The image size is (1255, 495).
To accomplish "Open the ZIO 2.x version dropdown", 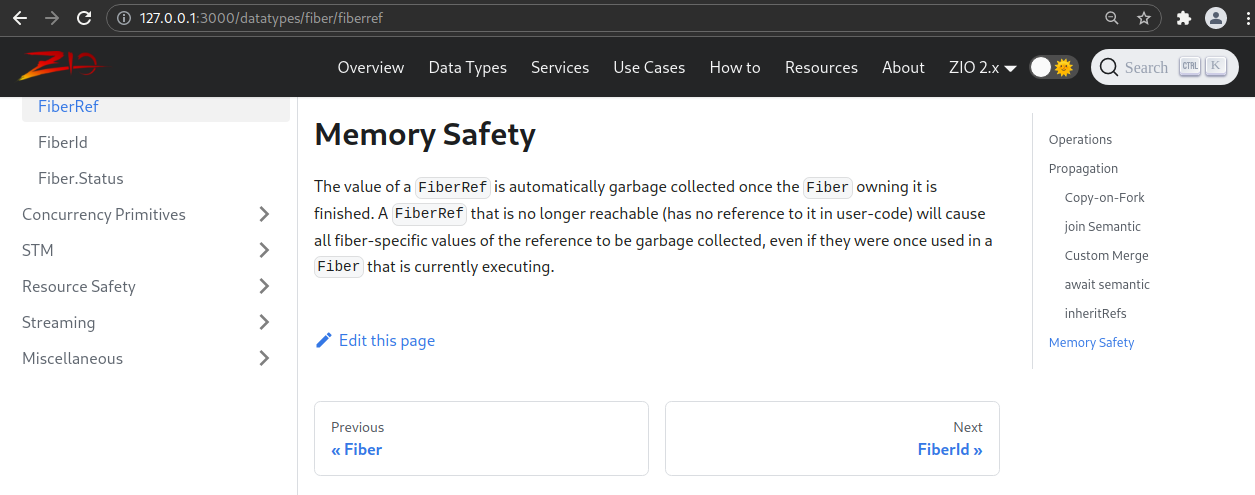I will tap(982, 67).
